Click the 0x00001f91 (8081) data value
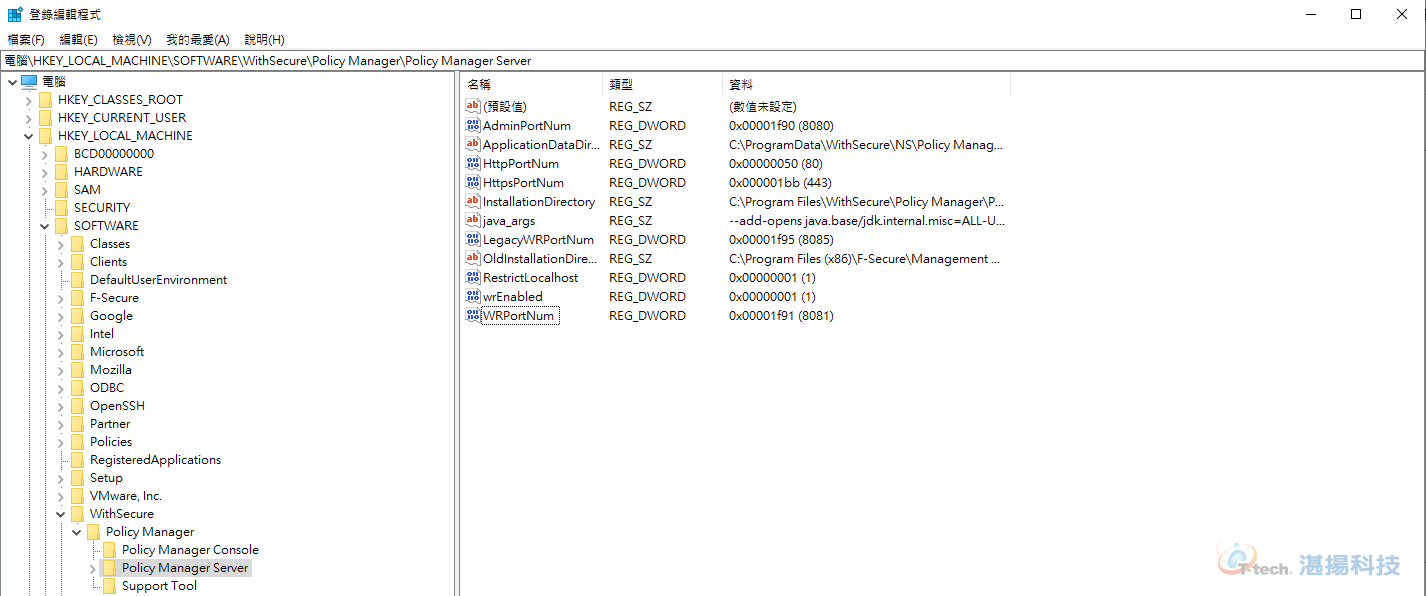This screenshot has height=596, width=1426. tap(781, 316)
